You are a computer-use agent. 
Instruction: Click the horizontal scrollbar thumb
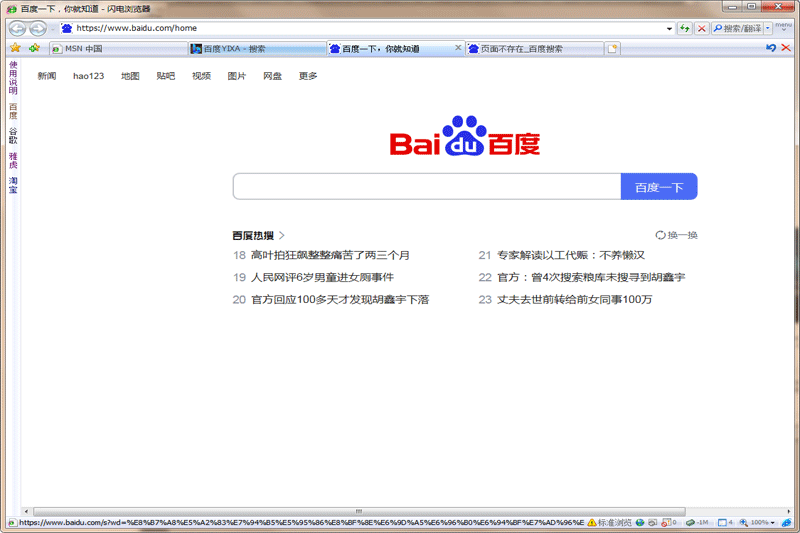(x=359, y=511)
